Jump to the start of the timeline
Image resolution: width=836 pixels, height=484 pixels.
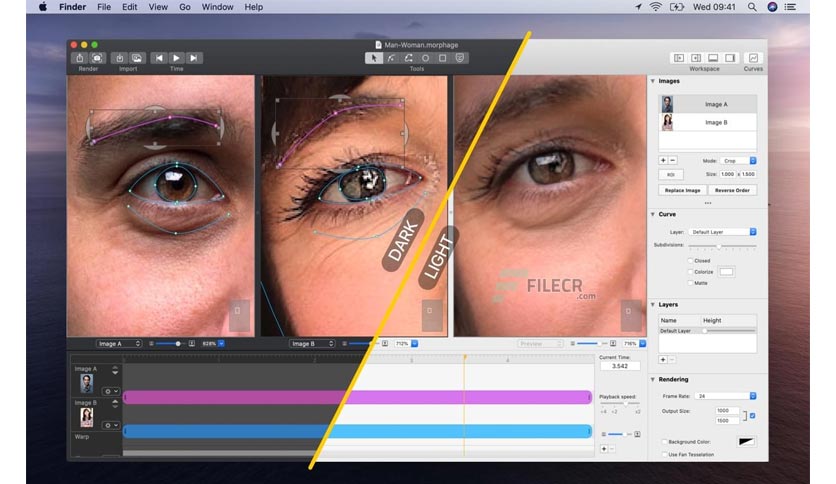tap(159, 58)
